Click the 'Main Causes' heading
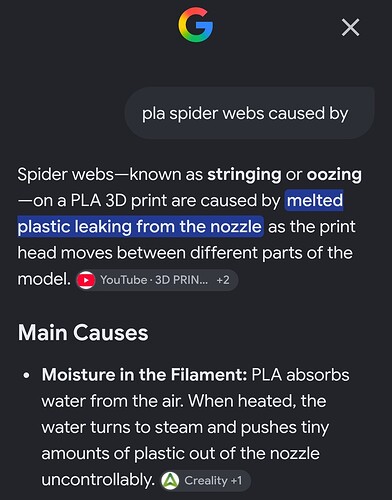The image size is (392, 500). (x=83, y=333)
